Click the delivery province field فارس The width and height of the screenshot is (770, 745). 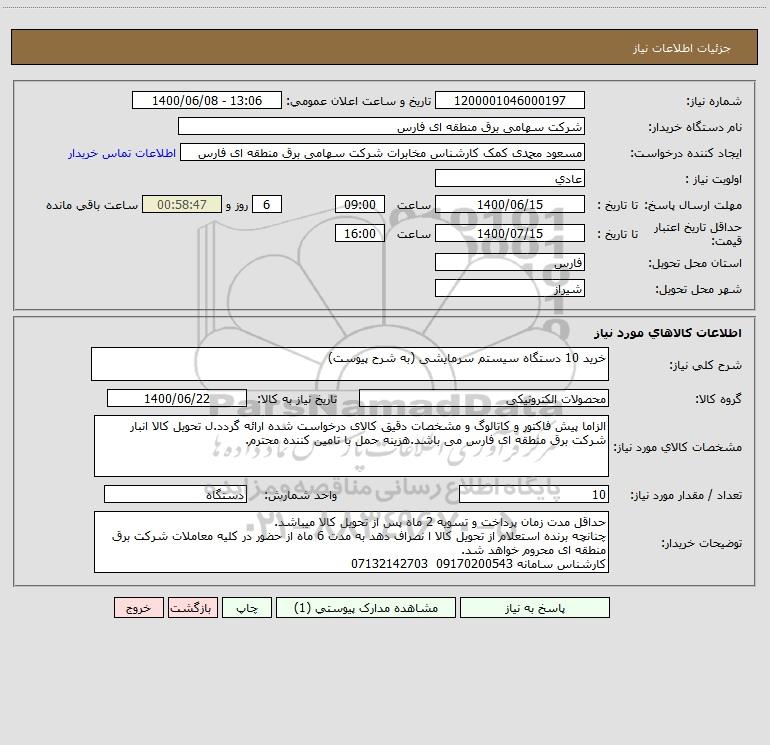click(x=510, y=262)
